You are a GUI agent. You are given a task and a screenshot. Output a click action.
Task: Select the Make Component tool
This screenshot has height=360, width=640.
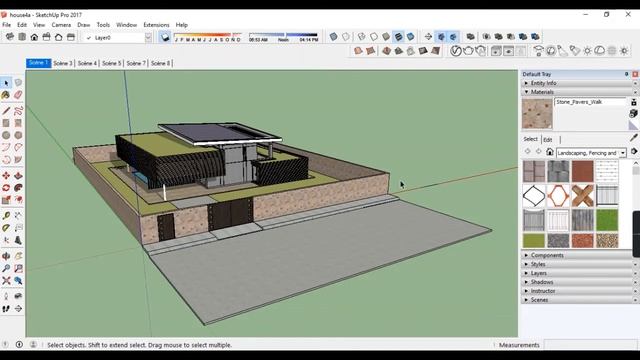coord(18,83)
